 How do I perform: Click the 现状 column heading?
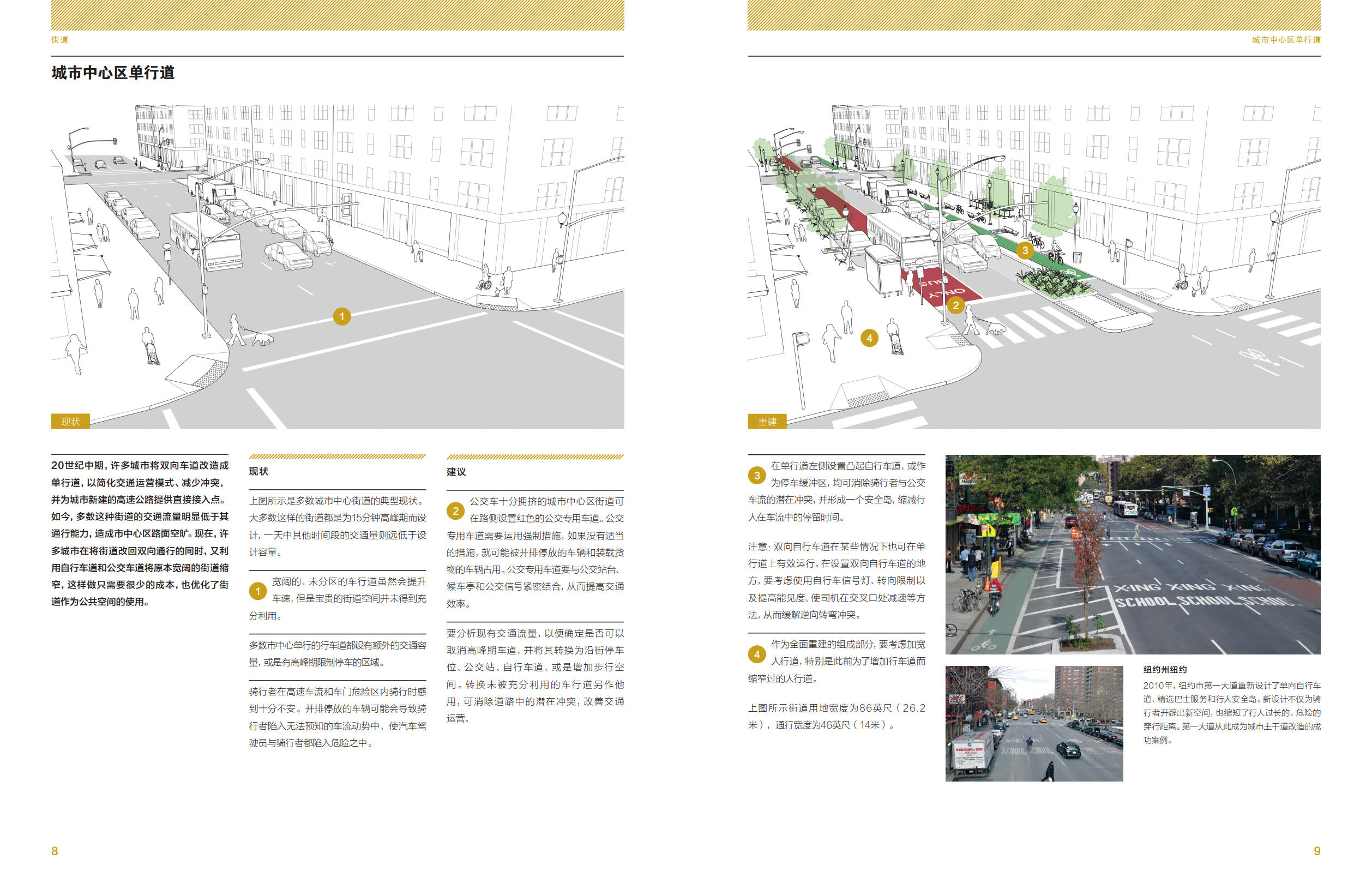pyautogui.click(x=258, y=471)
